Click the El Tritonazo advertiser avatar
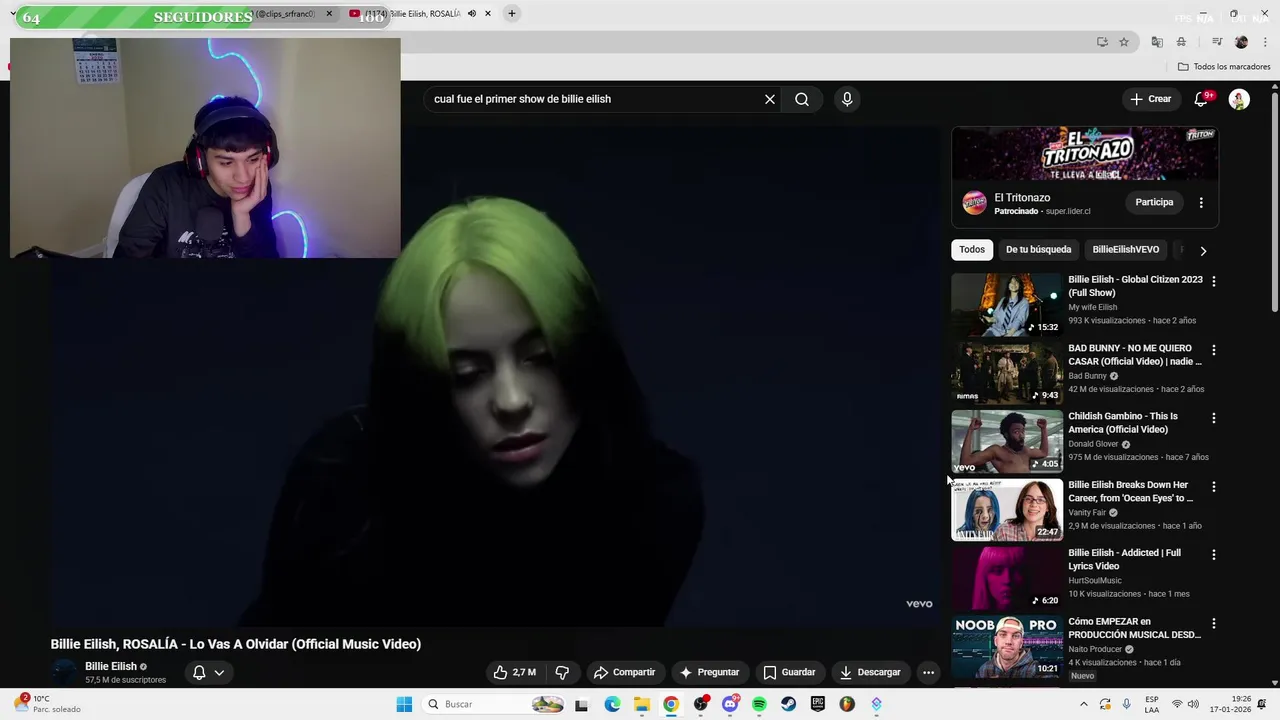 click(974, 203)
